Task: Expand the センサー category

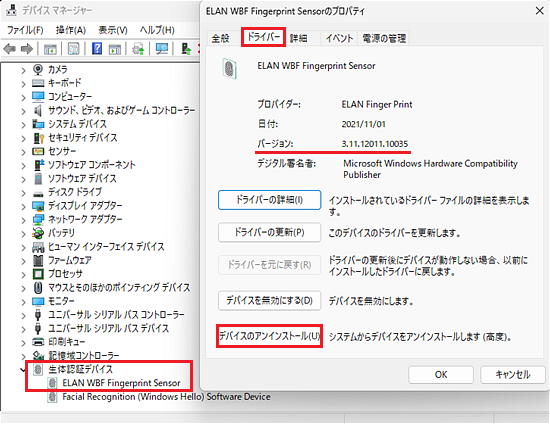Action: 23,152
